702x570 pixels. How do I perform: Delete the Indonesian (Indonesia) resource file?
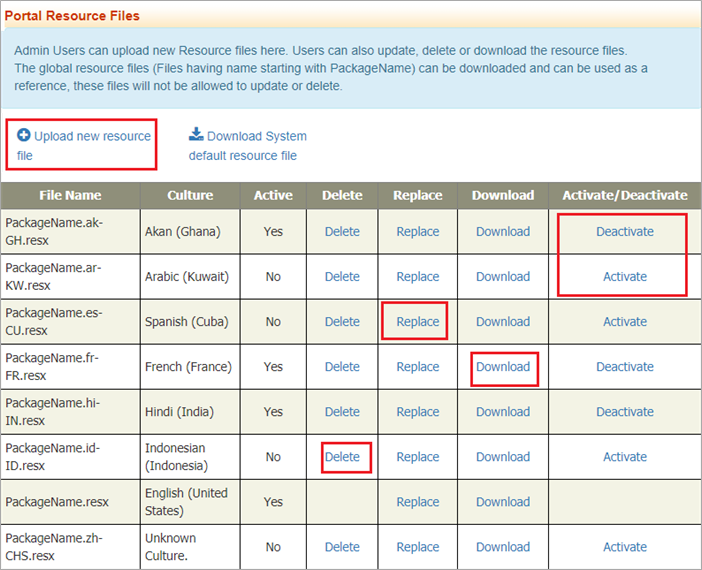tap(342, 456)
